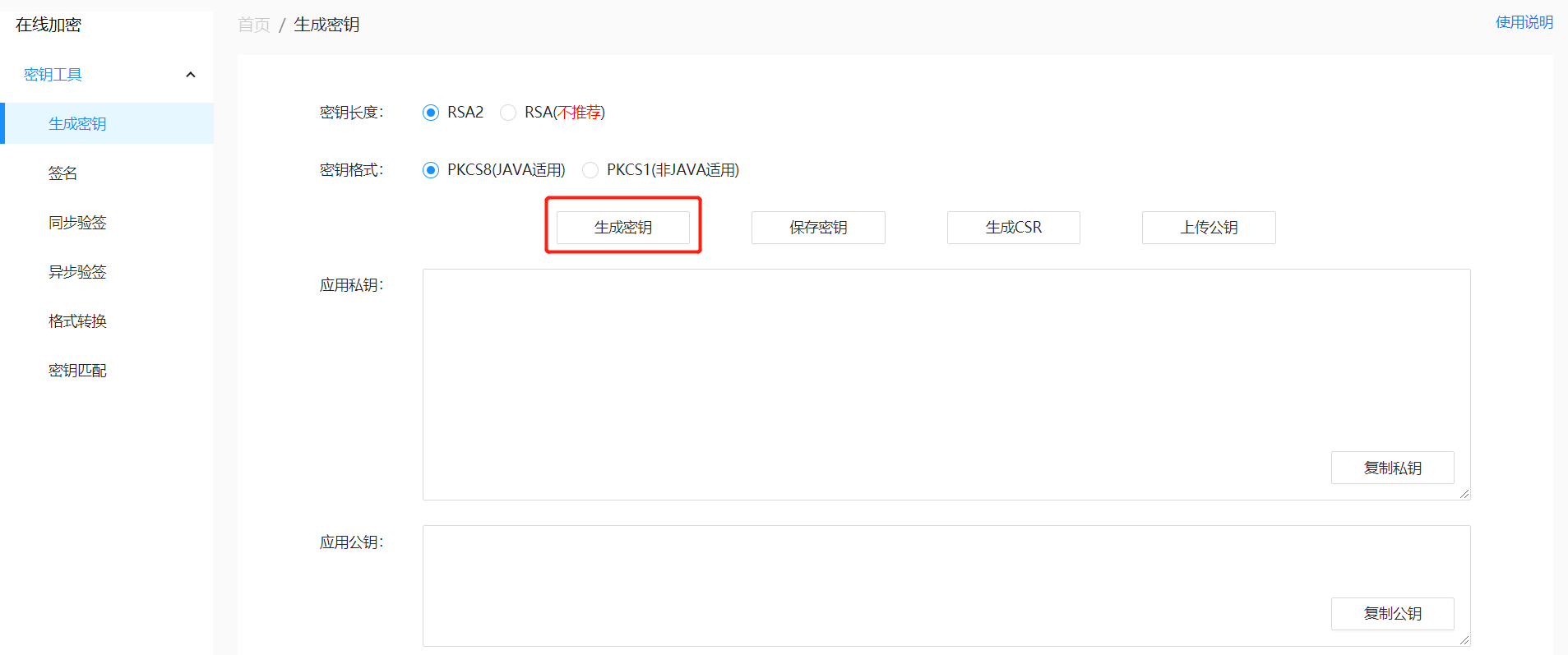Collapse the 密钥工具 menu chevron
This screenshot has height=655, width=1568.
tap(191, 75)
